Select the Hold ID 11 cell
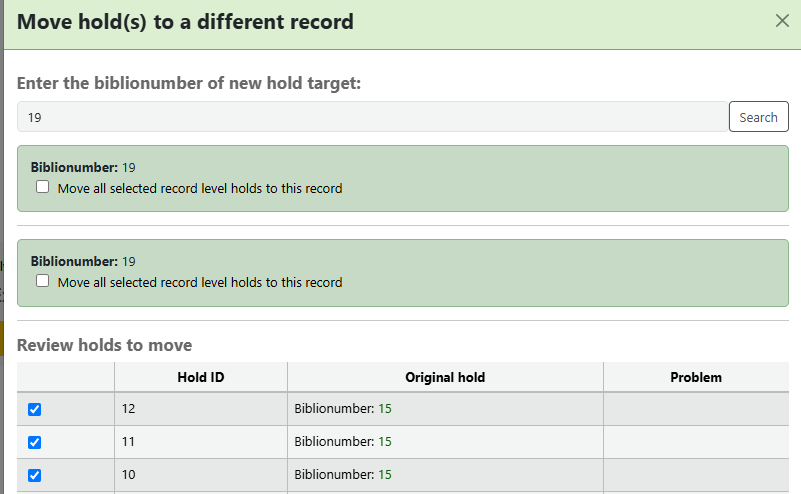The width and height of the screenshot is (801, 494). click(200, 442)
